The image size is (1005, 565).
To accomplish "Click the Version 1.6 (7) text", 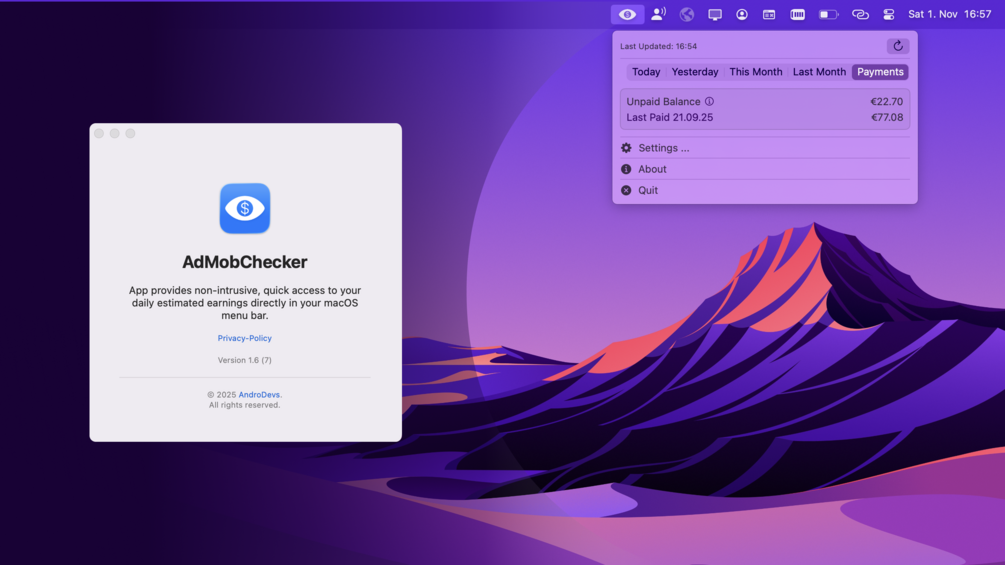I will click(244, 360).
